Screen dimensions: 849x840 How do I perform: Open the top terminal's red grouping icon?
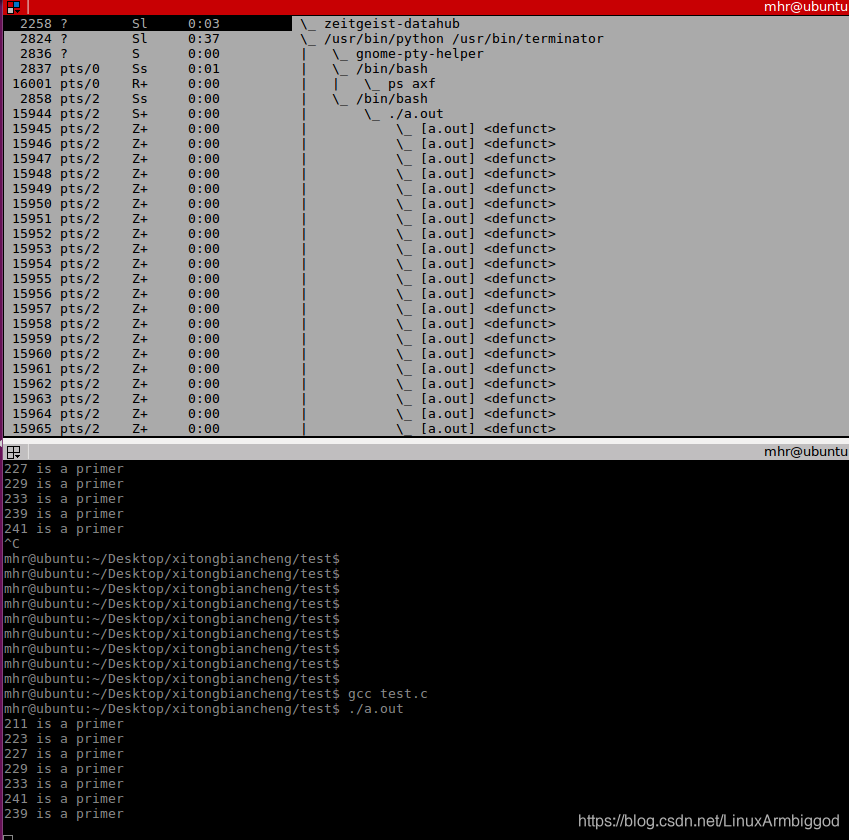coord(13,7)
